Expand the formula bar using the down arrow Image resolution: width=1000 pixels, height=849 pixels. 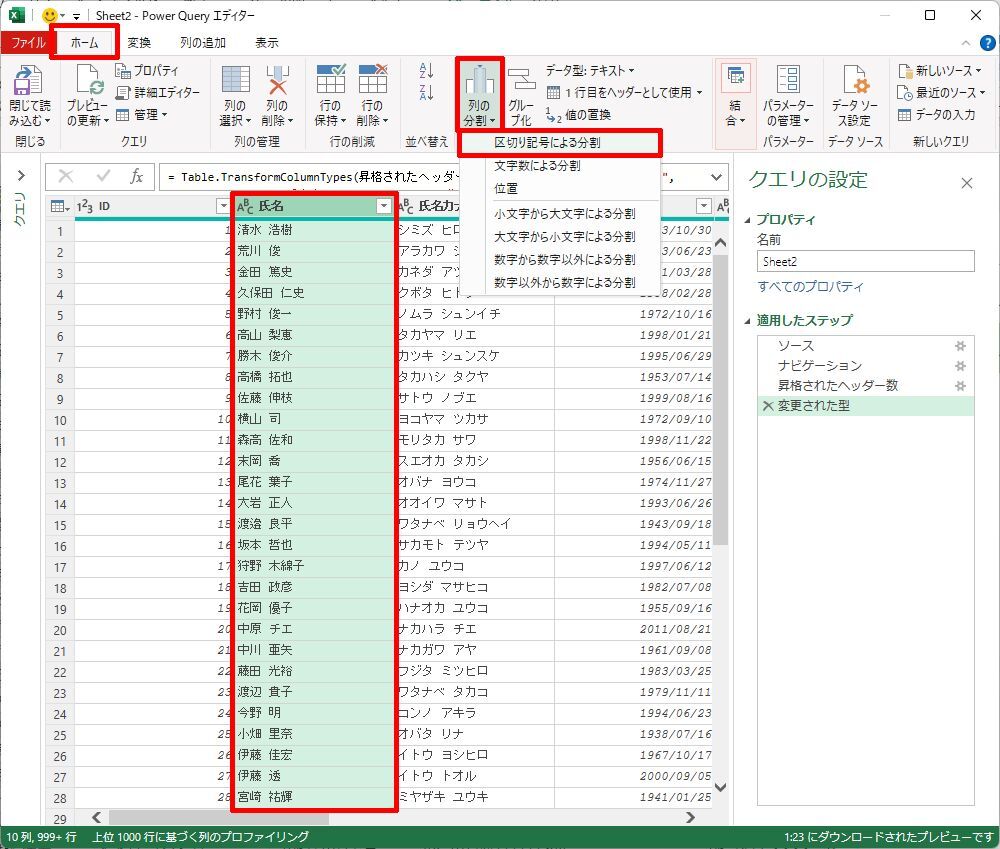point(716,177)
